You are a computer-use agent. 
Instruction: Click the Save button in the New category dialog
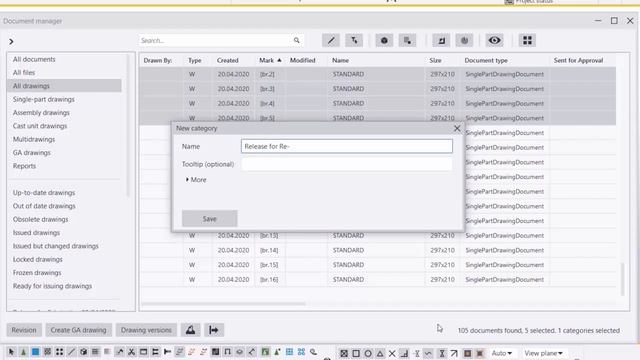point(209,219)
